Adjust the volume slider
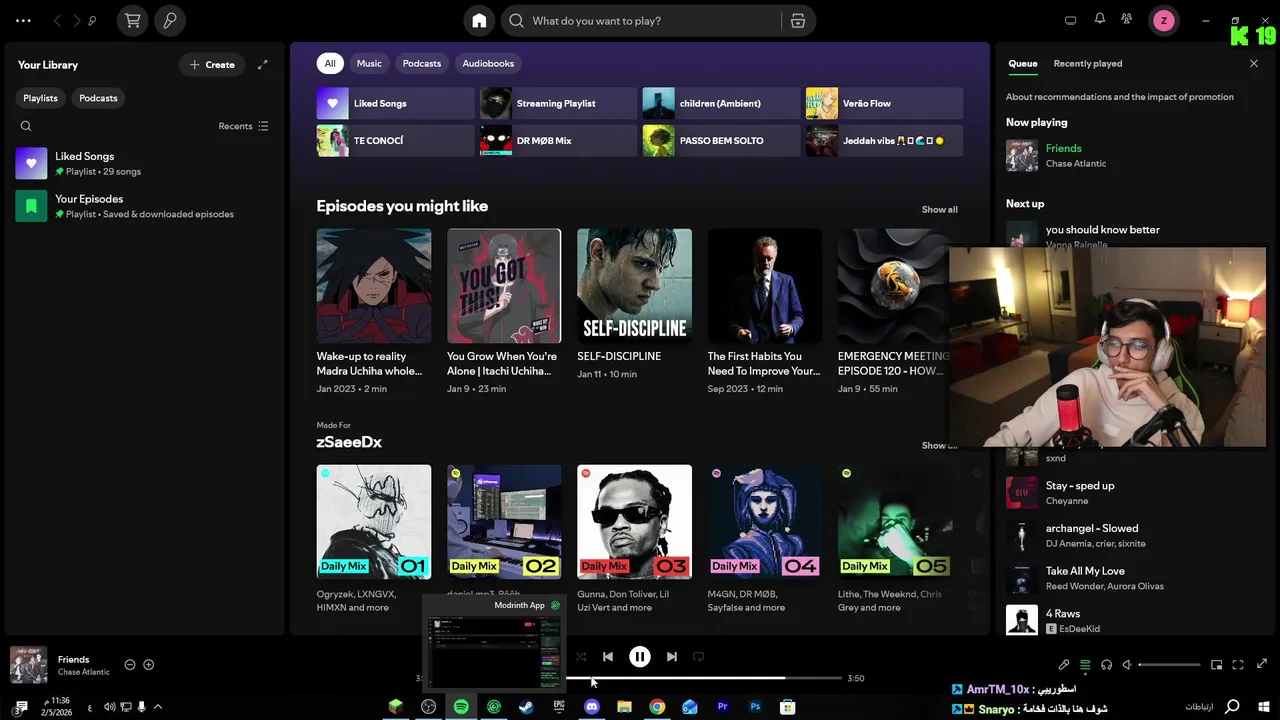This screenshot has height=720, width=1280. [1170, 665]
